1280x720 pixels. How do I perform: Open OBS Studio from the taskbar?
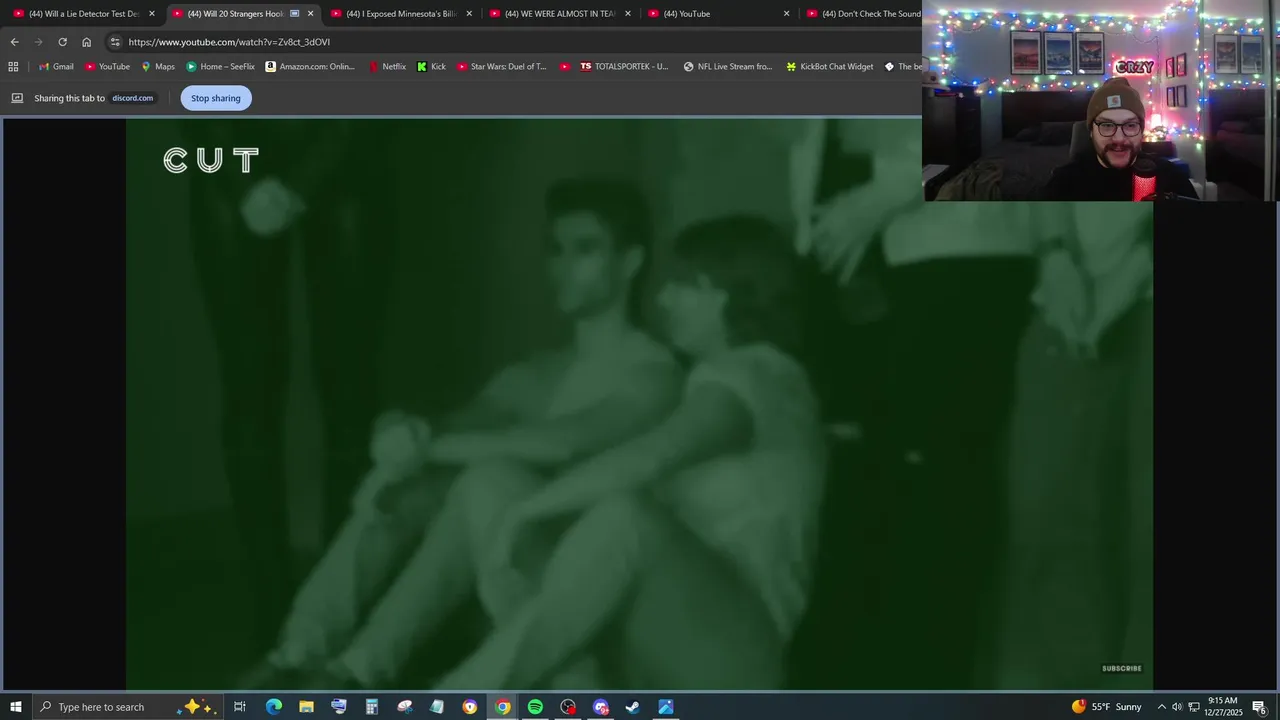tap(568, 707)
